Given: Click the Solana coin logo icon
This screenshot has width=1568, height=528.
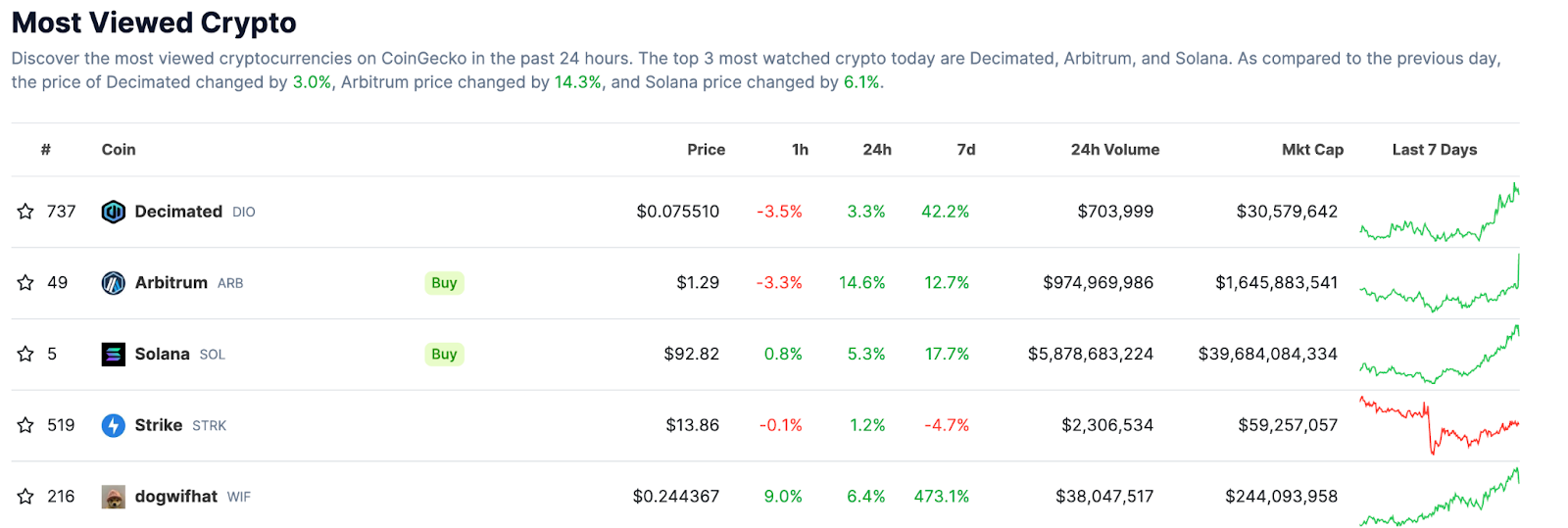Looking at the screenshot, I should pyautogui.click(x=114, y=355).
